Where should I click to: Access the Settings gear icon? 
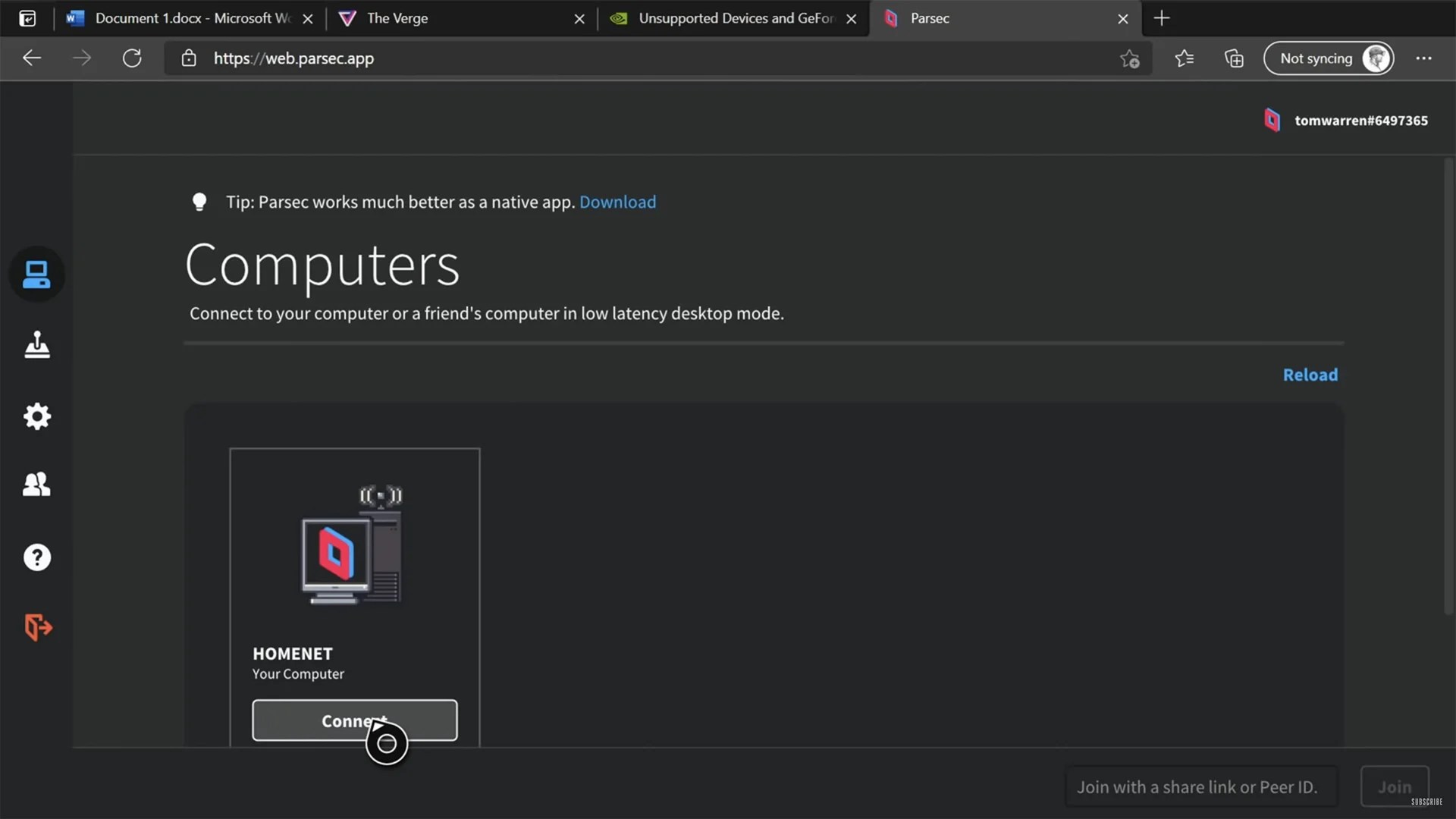pos(37,415)
